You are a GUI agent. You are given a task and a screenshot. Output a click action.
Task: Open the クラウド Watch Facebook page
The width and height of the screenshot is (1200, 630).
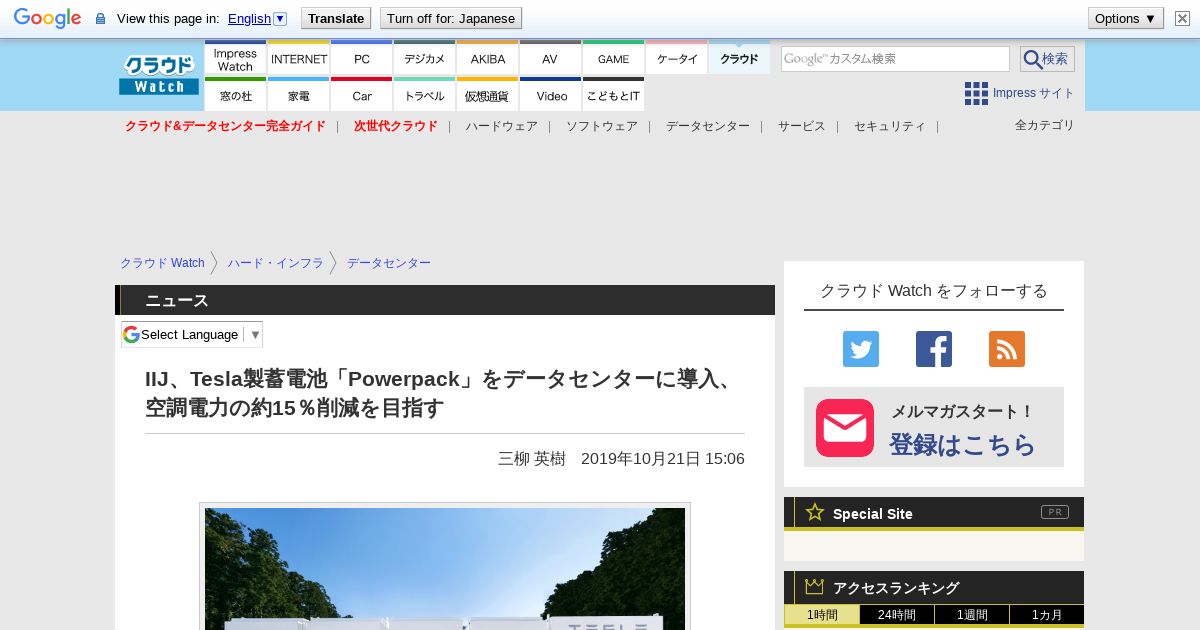point(934,349)
